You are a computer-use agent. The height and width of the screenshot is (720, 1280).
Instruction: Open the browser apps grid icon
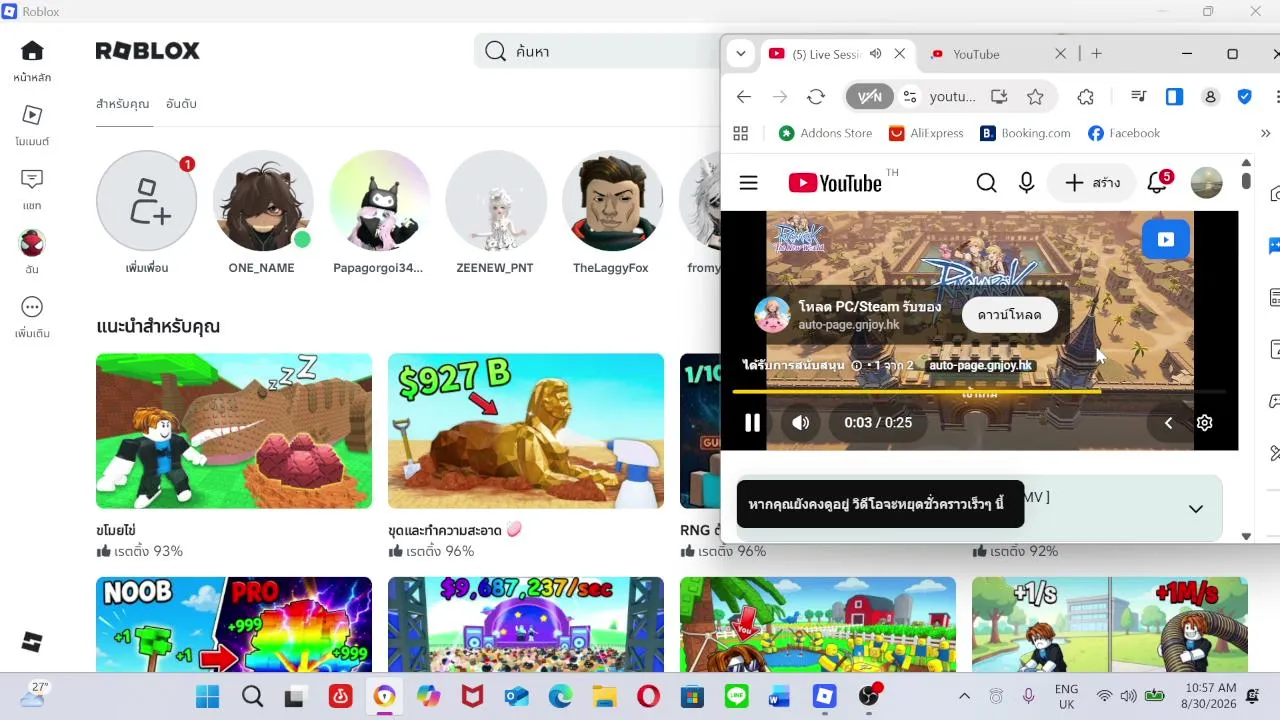click(741, 133)
